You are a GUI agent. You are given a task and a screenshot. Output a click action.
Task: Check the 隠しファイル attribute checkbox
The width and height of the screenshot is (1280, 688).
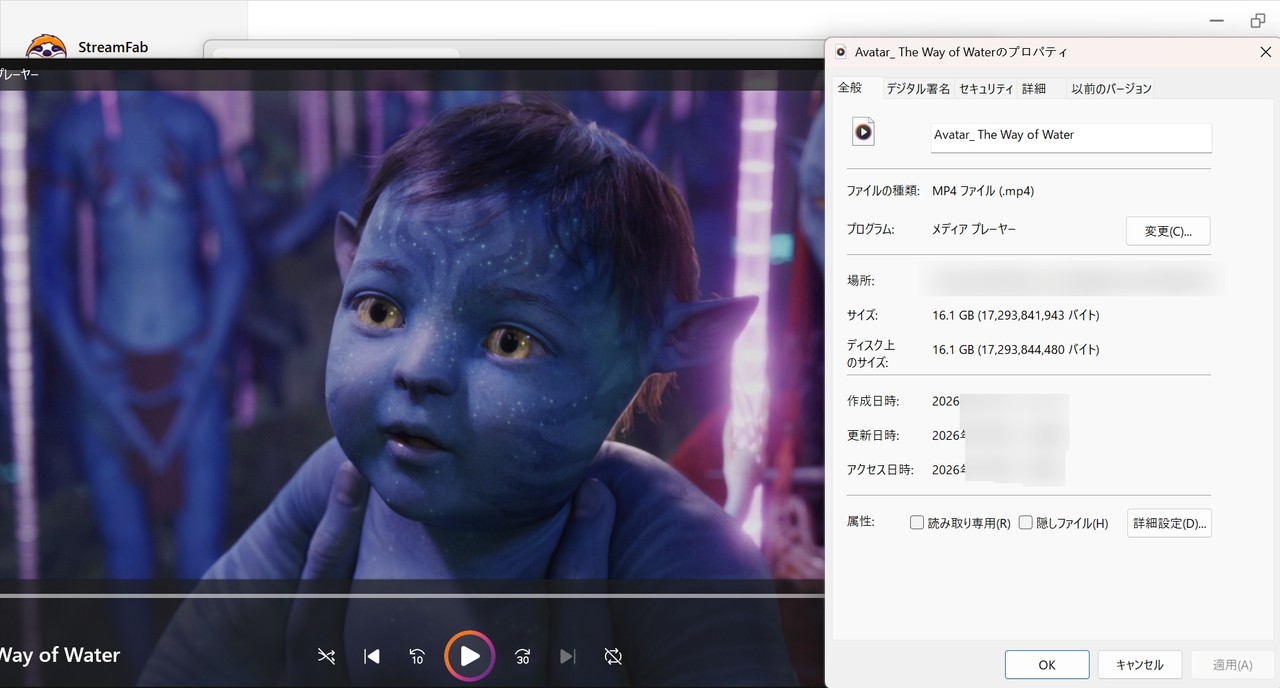[x=1026, y=522]
